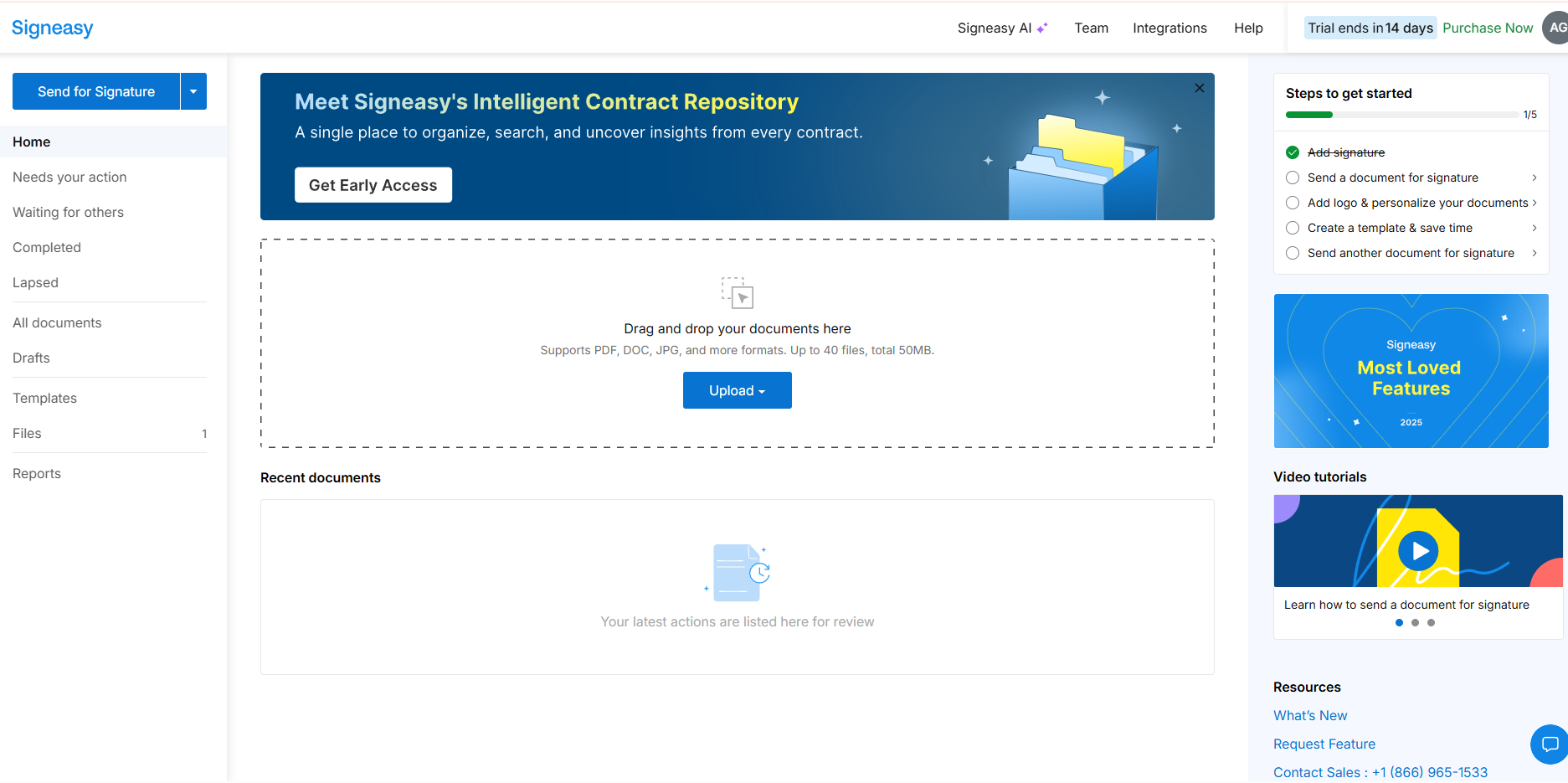Select second video tutorial carousel dot
The image size is (1568, 783).
click(1415, 622)
